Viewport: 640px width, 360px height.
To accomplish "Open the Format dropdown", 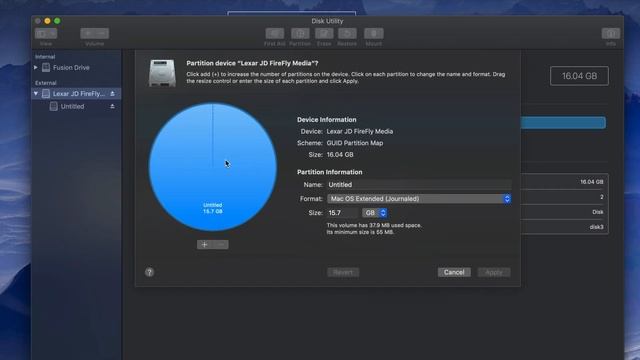I will pos(419,199).
